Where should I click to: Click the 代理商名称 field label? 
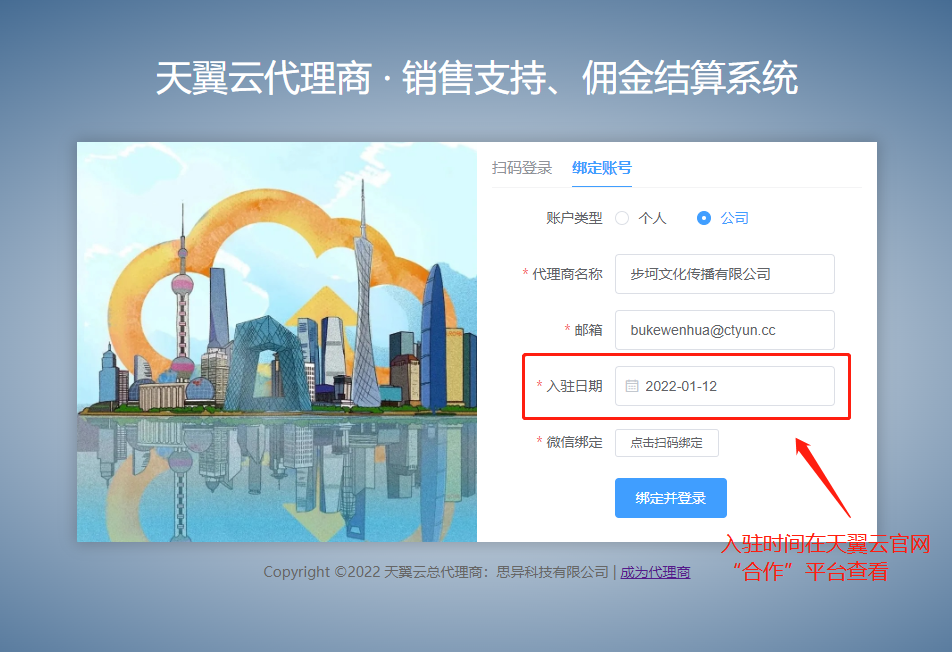pos(567,274)
